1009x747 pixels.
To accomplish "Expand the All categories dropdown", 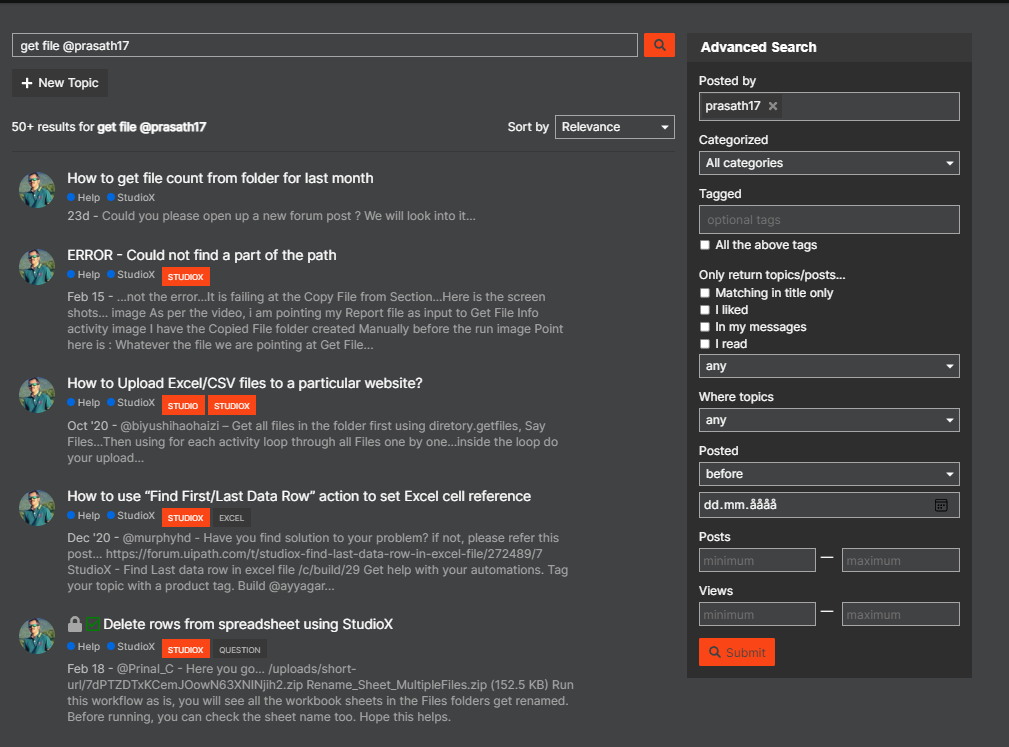I will [828, 163].
